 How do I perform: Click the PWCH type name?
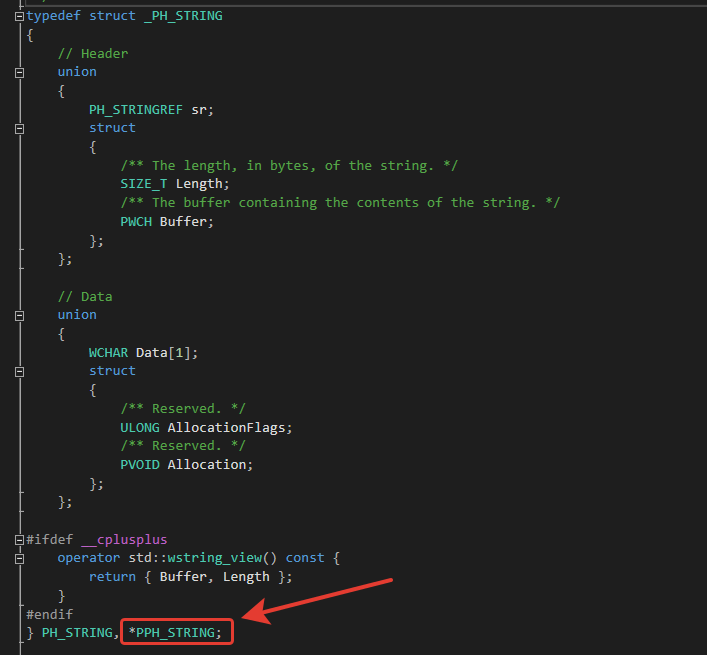tap(136, 222)
